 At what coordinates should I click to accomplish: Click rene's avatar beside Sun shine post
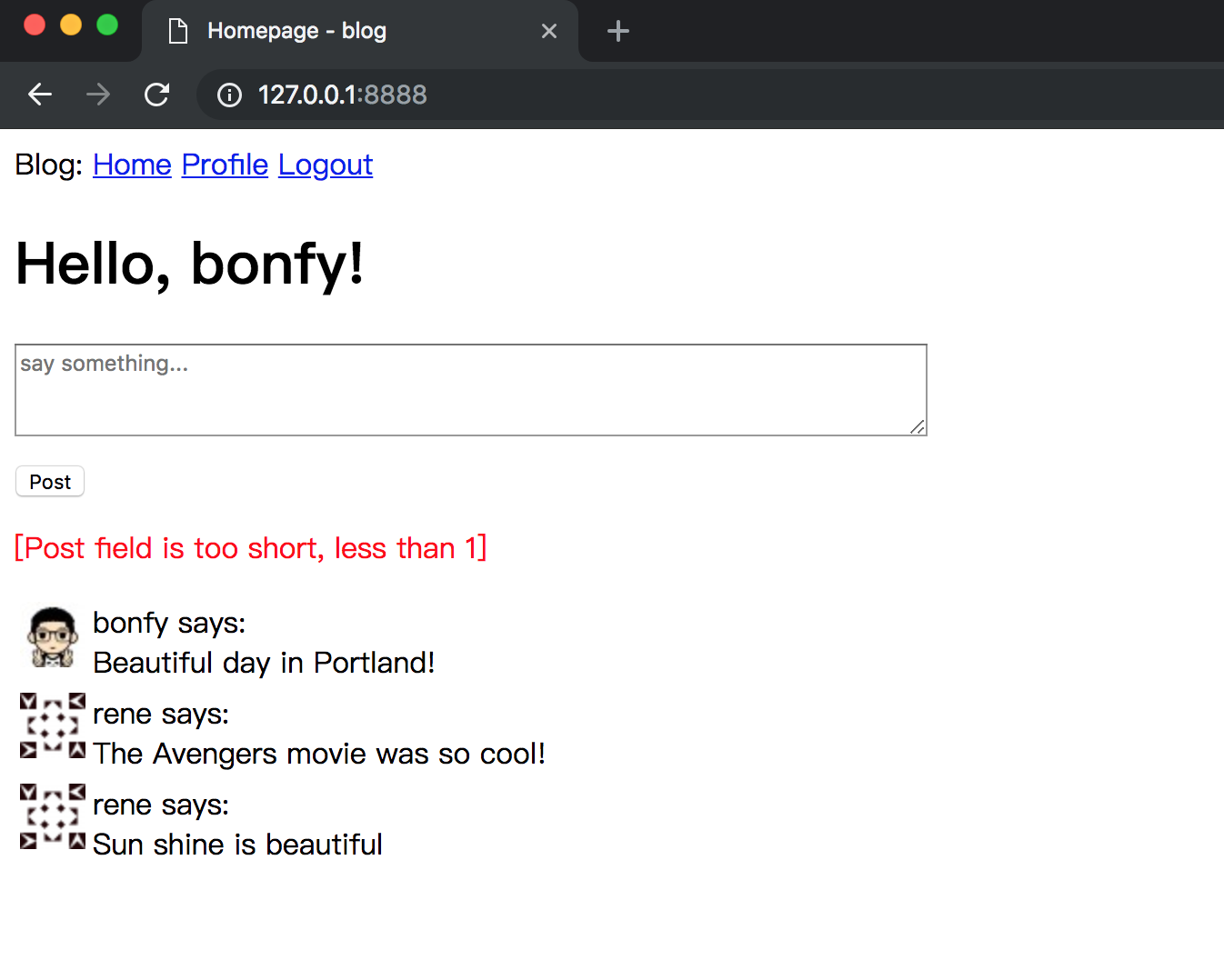53,816
